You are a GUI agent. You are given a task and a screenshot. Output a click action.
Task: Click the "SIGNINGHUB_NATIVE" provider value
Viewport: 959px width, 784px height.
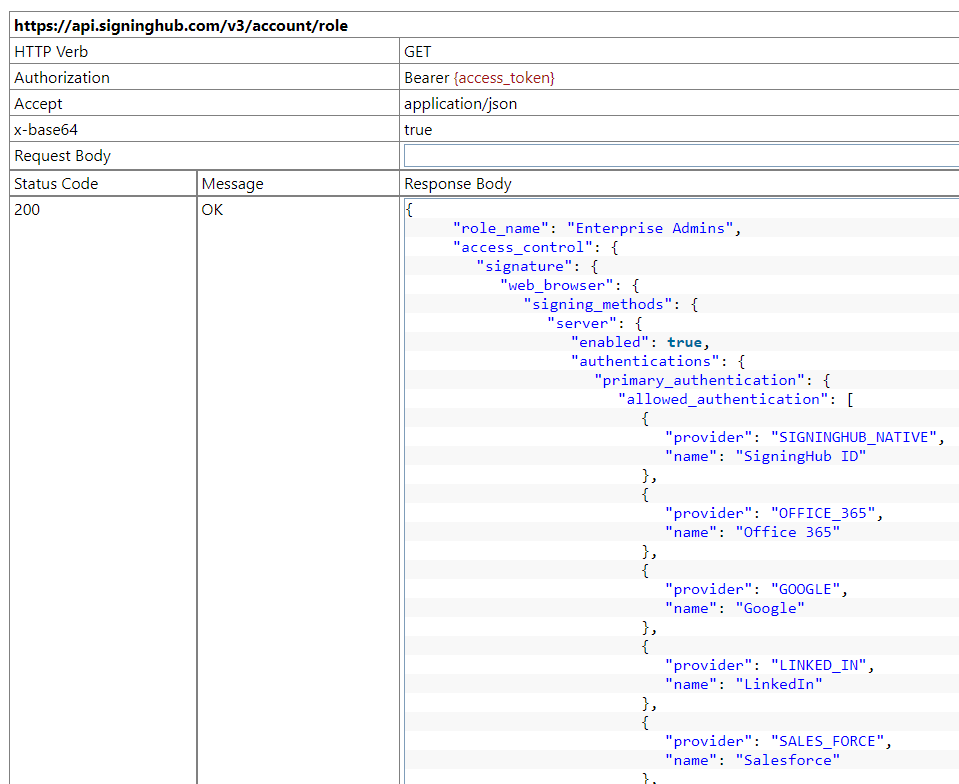pos(855,437)
